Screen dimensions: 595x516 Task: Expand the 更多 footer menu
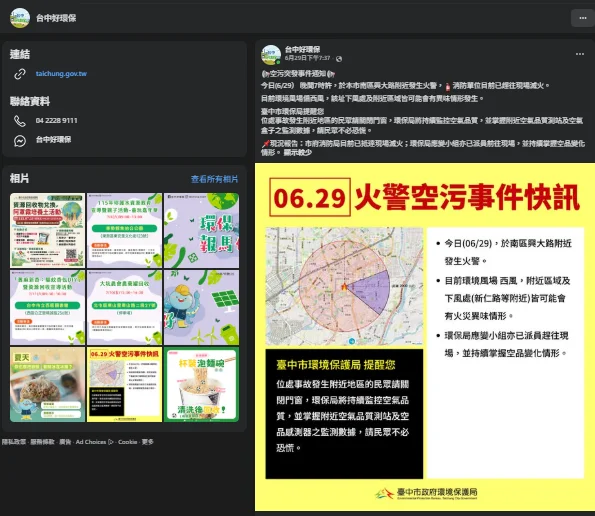point(148,442)
